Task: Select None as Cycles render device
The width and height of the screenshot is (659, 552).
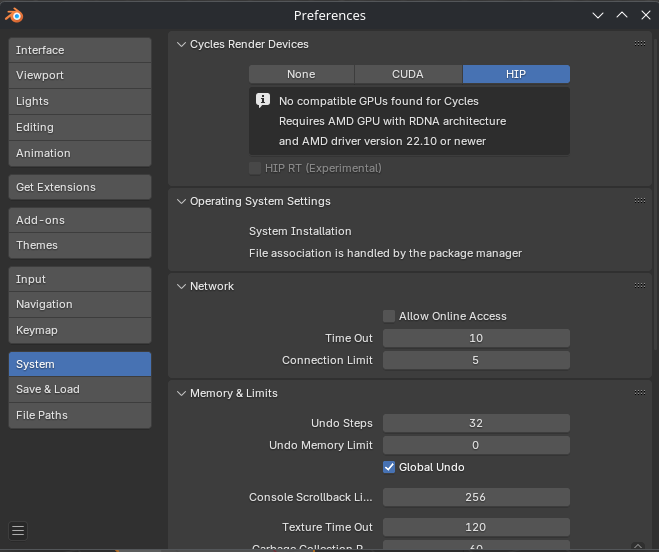Action: pyautogui.click(x=301, y=74)
